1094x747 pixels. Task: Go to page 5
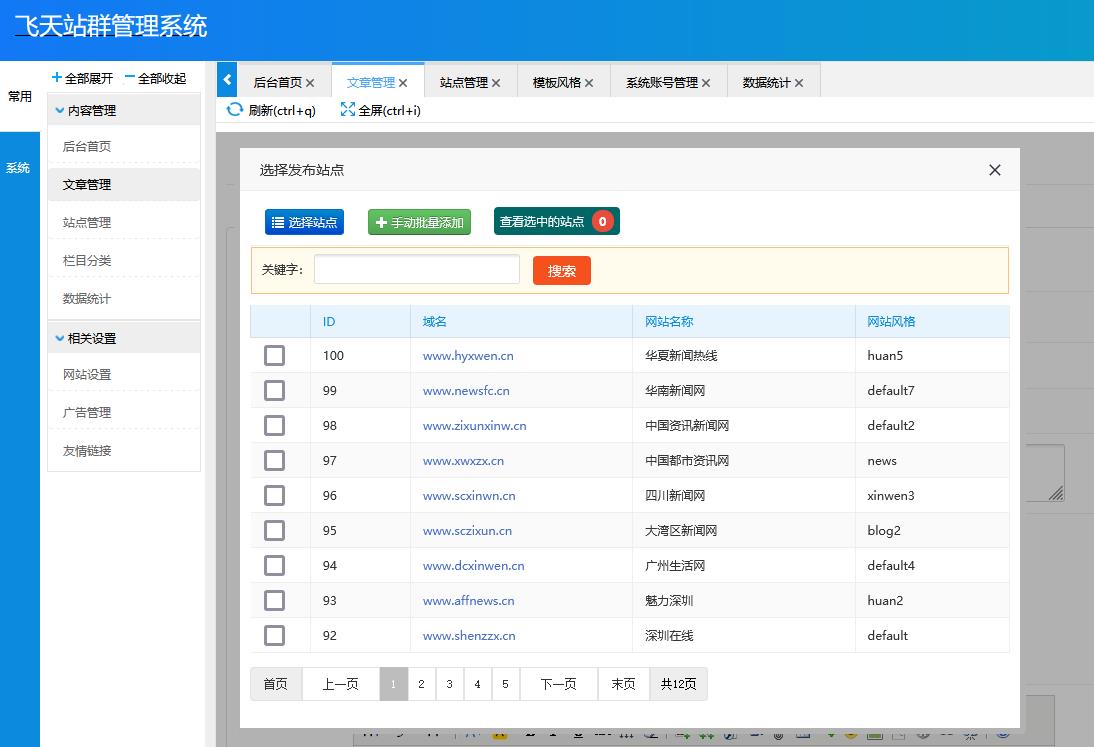pos(505,684)
